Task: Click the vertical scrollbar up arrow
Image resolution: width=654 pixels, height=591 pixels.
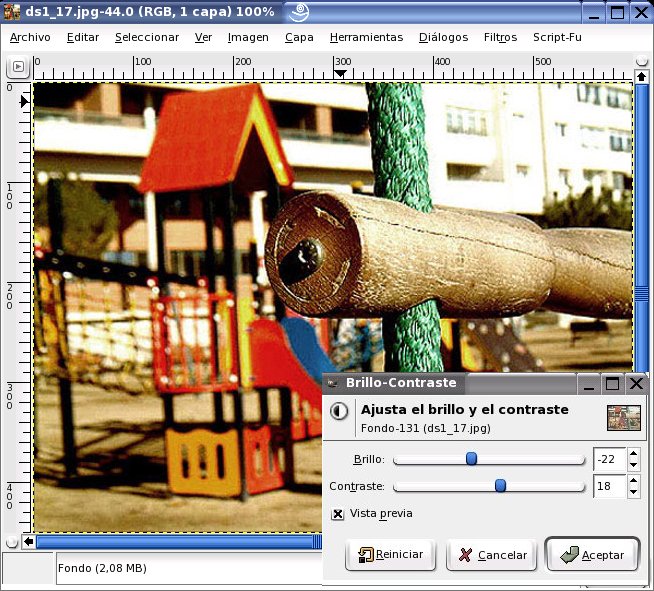Action: point(641,77)
